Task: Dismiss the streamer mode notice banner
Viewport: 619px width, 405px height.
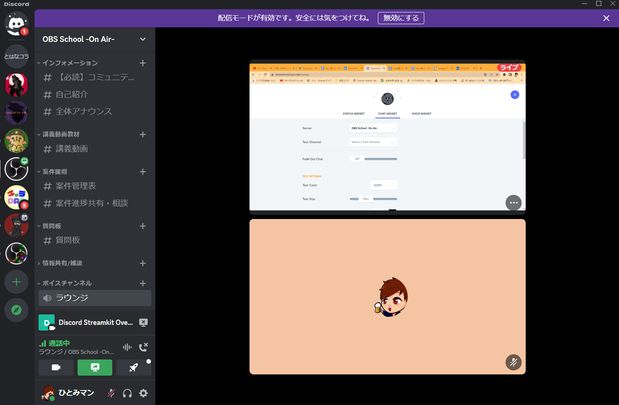Action: point(606,18)
